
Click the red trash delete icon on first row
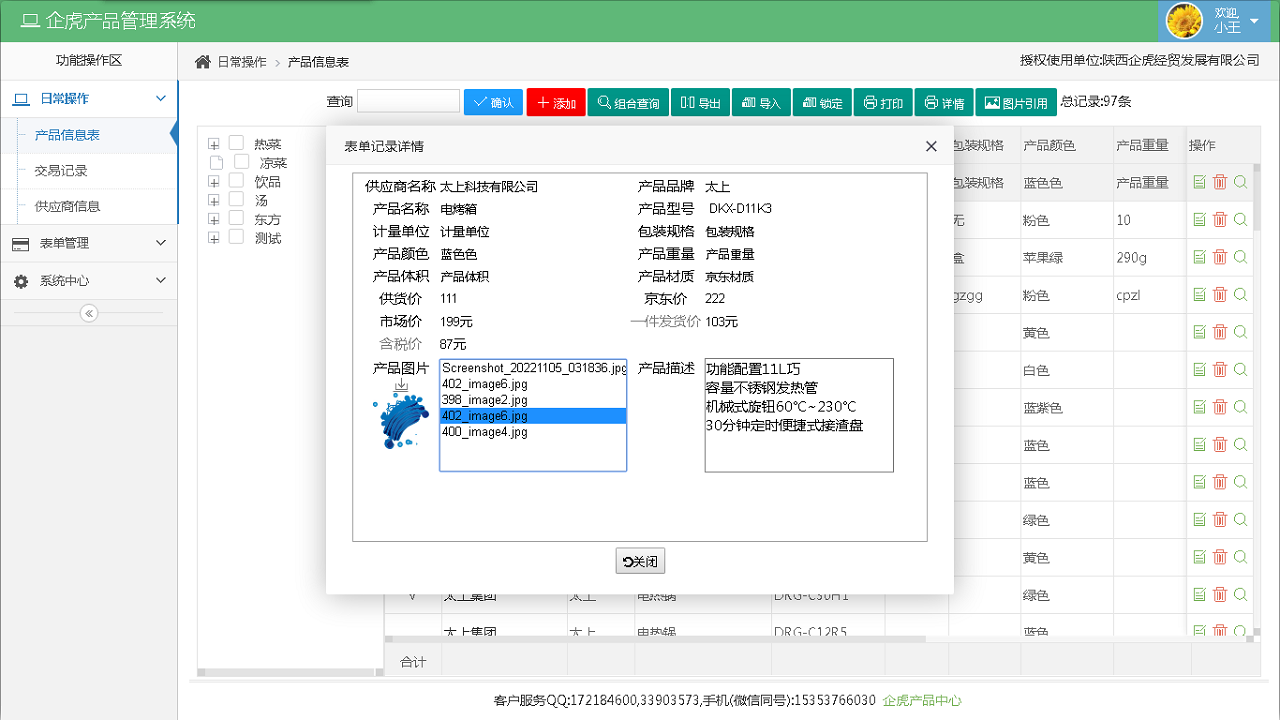[1219, 182]
